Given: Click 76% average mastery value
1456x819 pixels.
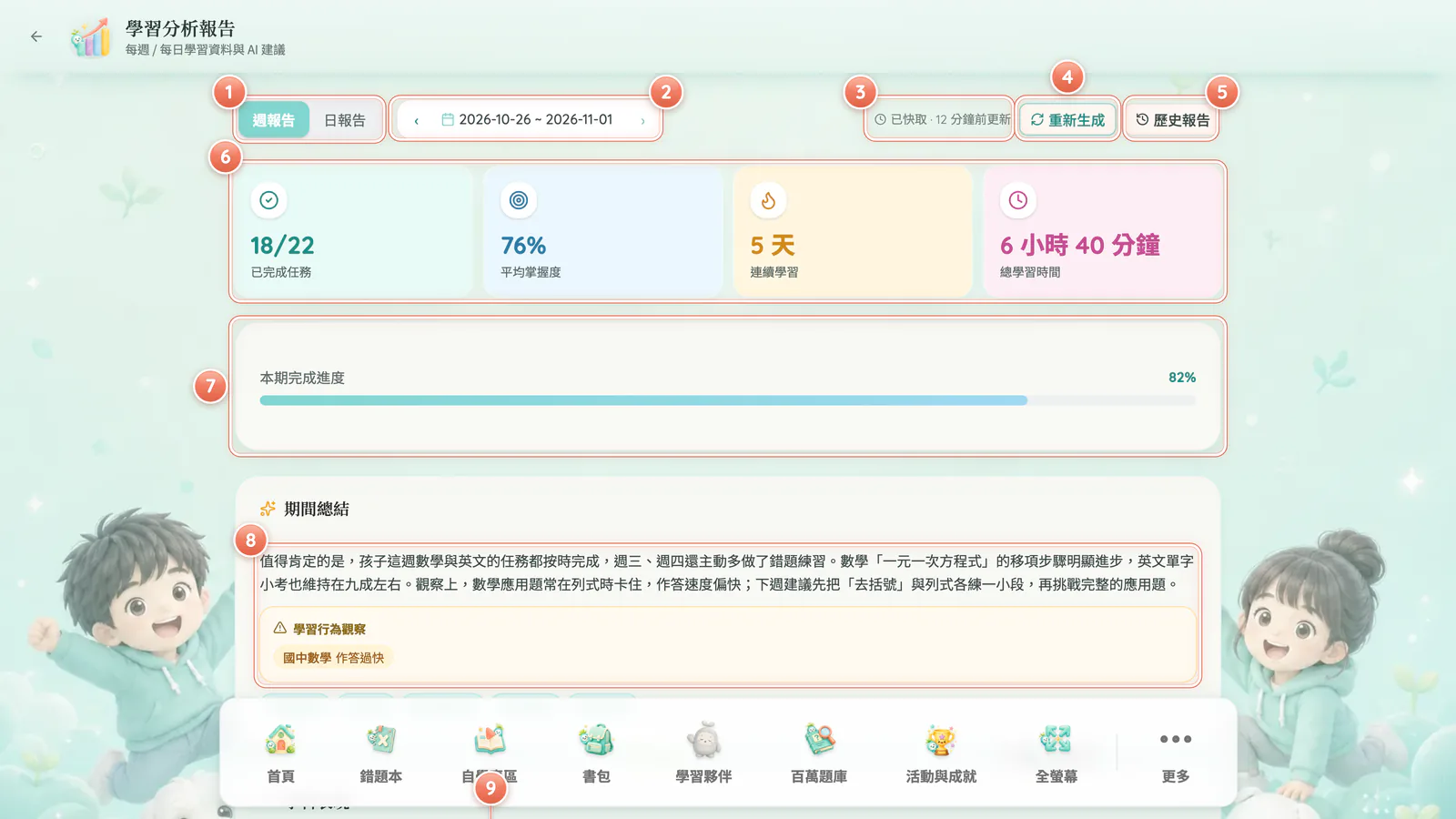Looking at the screenshot, I should (523, 246).
